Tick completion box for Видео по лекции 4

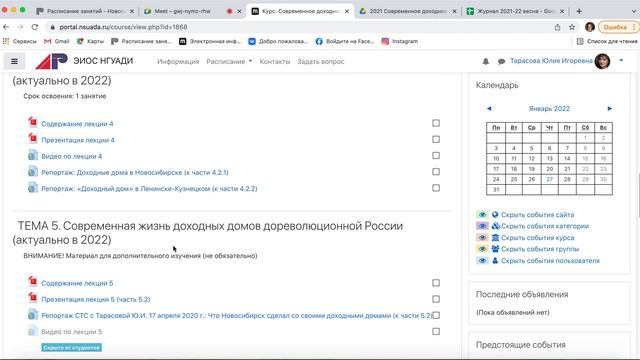coord(436,156)
